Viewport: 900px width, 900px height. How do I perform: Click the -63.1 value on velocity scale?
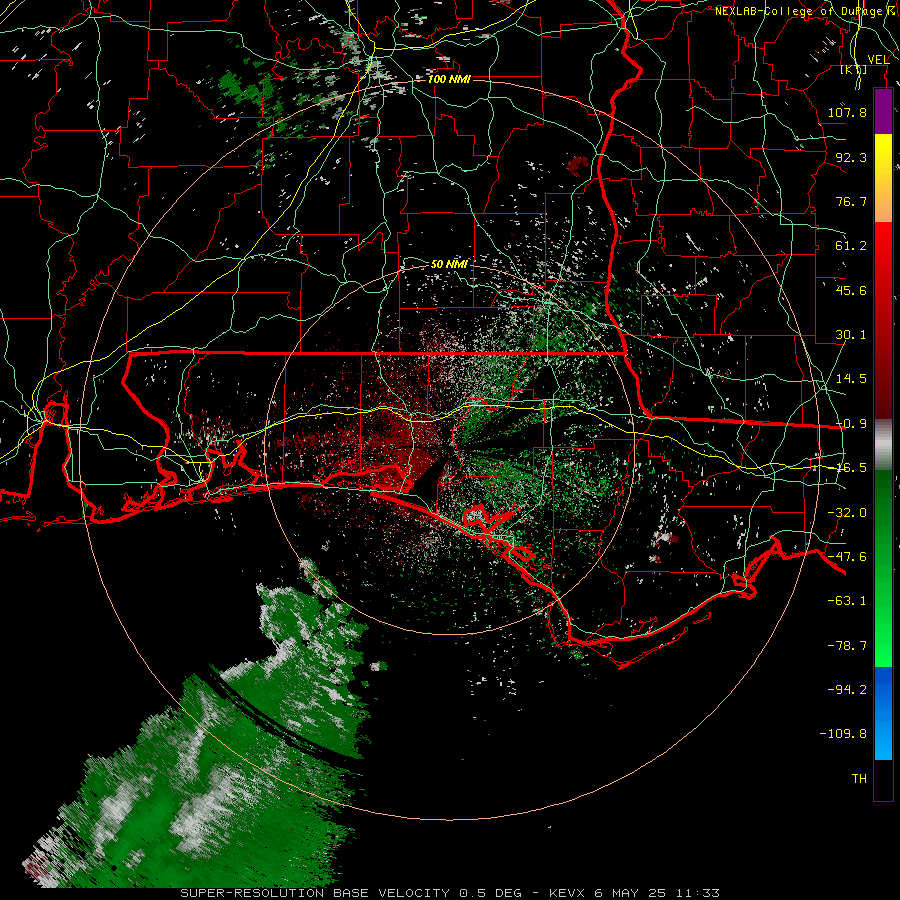coord(847,601)
